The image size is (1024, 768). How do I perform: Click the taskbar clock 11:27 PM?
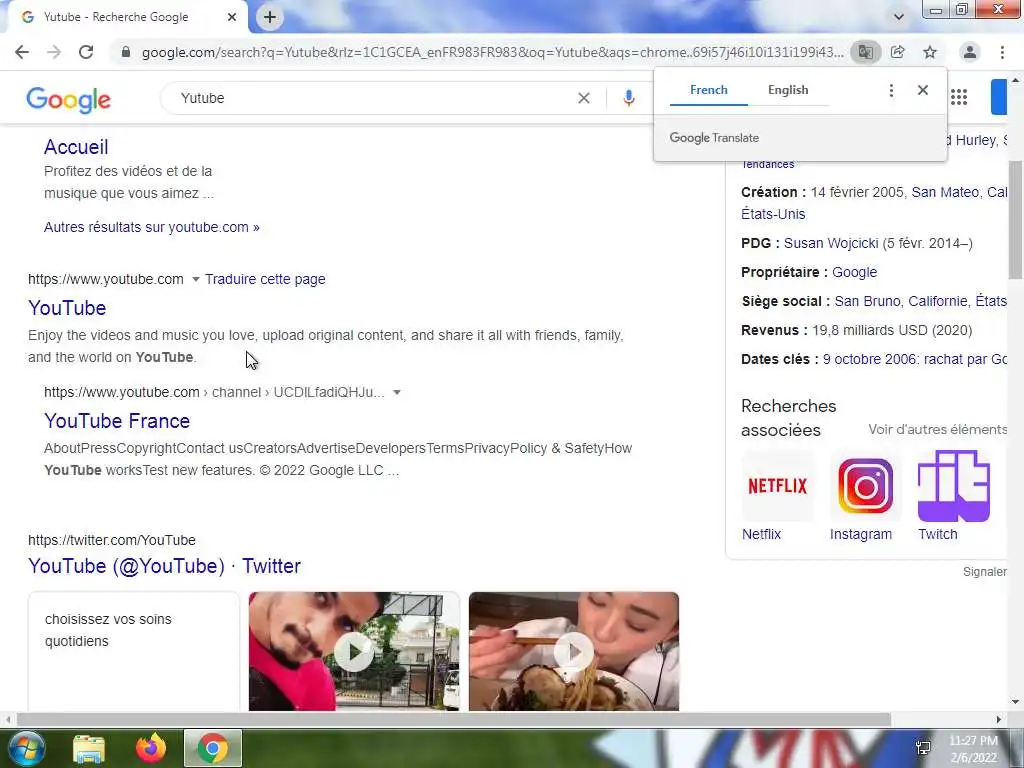973,741
